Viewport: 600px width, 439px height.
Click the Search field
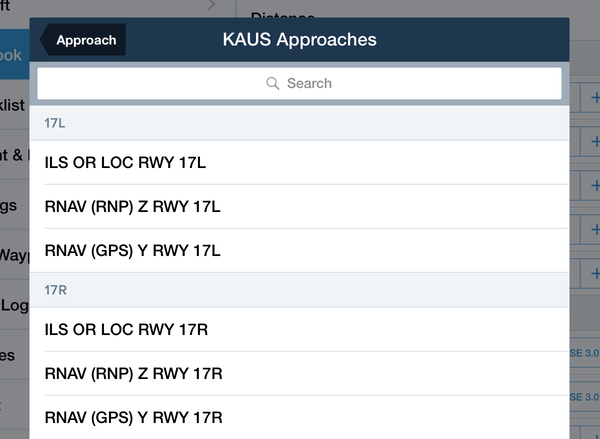click(x=299, y=83)
